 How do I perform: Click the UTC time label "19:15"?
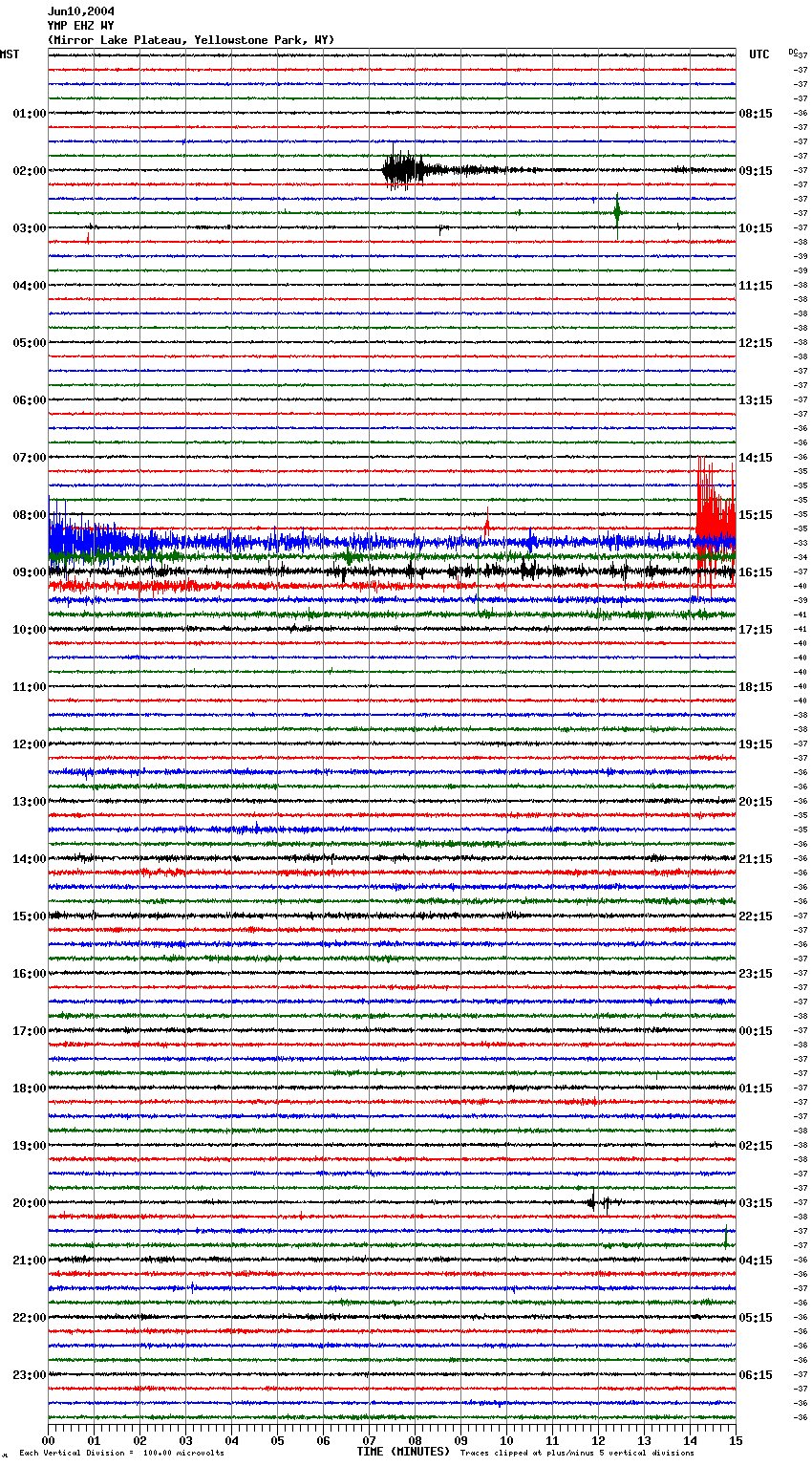(756, 744)
